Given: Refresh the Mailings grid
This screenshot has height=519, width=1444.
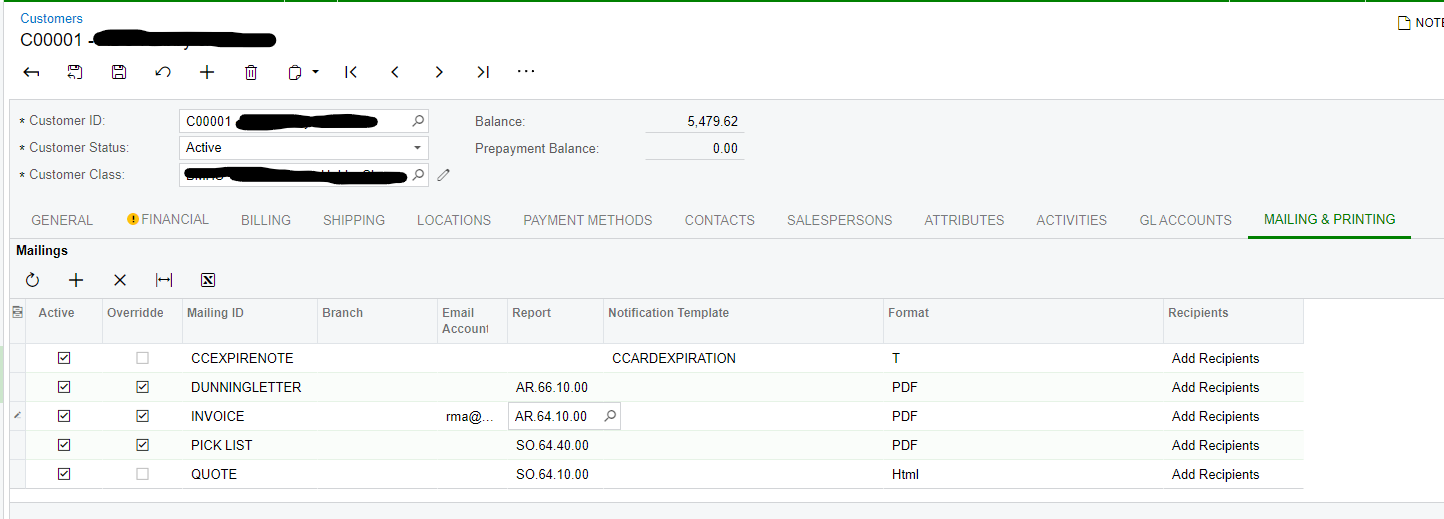Looking at the screenshot, I should 32,280.
